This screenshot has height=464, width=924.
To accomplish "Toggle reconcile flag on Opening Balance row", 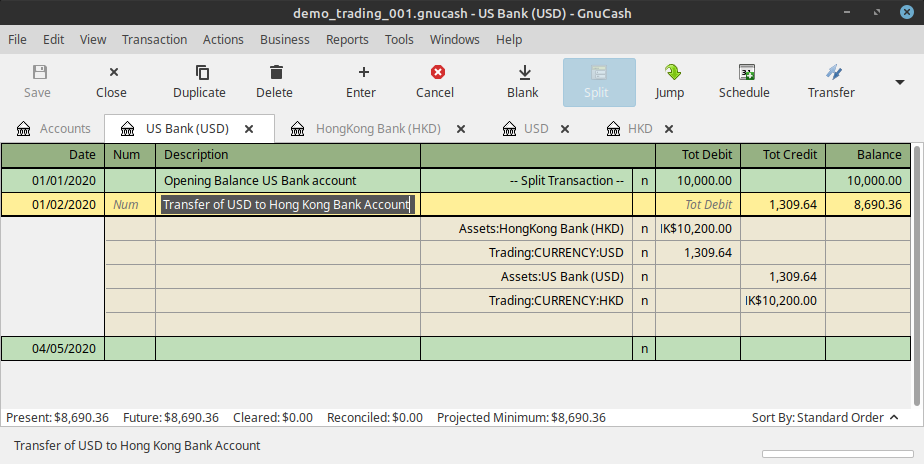I will [x=644, y=181].
